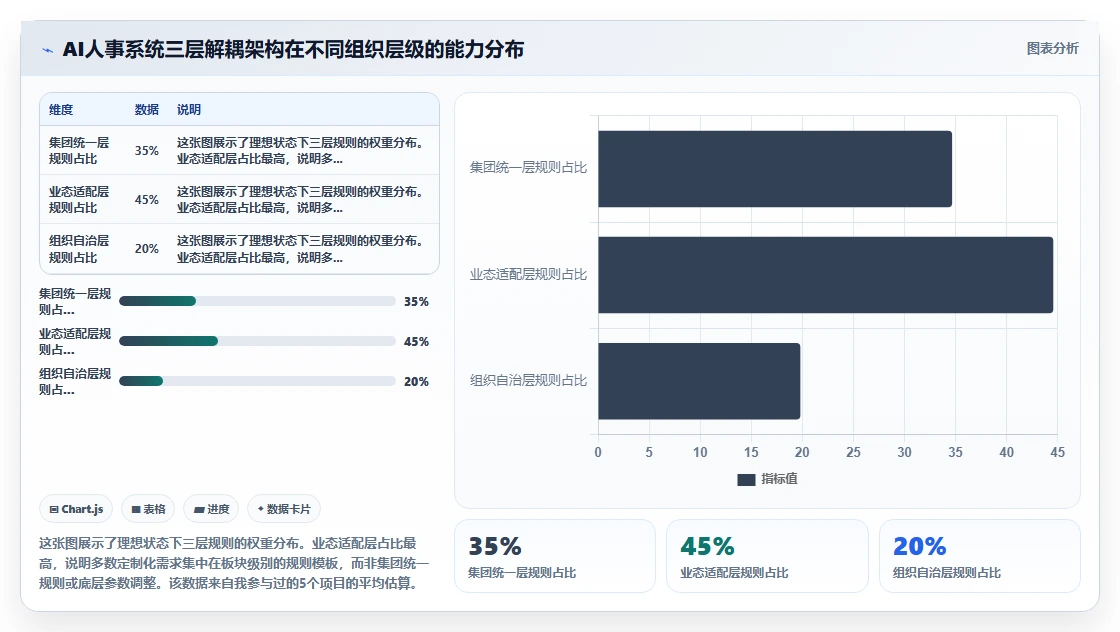
Task: Click the 图表分析 label in the header
Action: 1052,49
